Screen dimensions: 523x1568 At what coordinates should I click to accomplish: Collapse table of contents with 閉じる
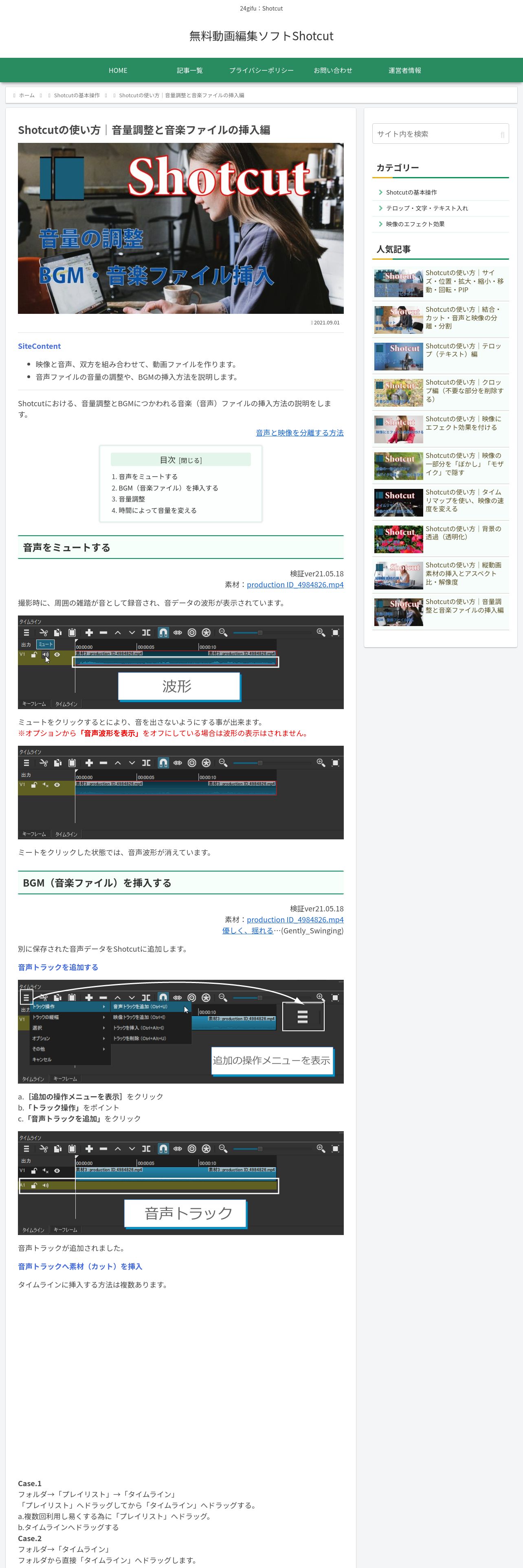[191, 461]
